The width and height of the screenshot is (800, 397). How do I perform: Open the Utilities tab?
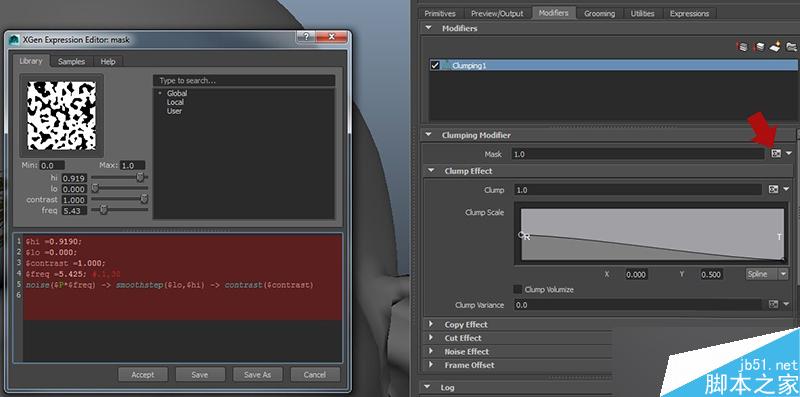pos(642,14)
